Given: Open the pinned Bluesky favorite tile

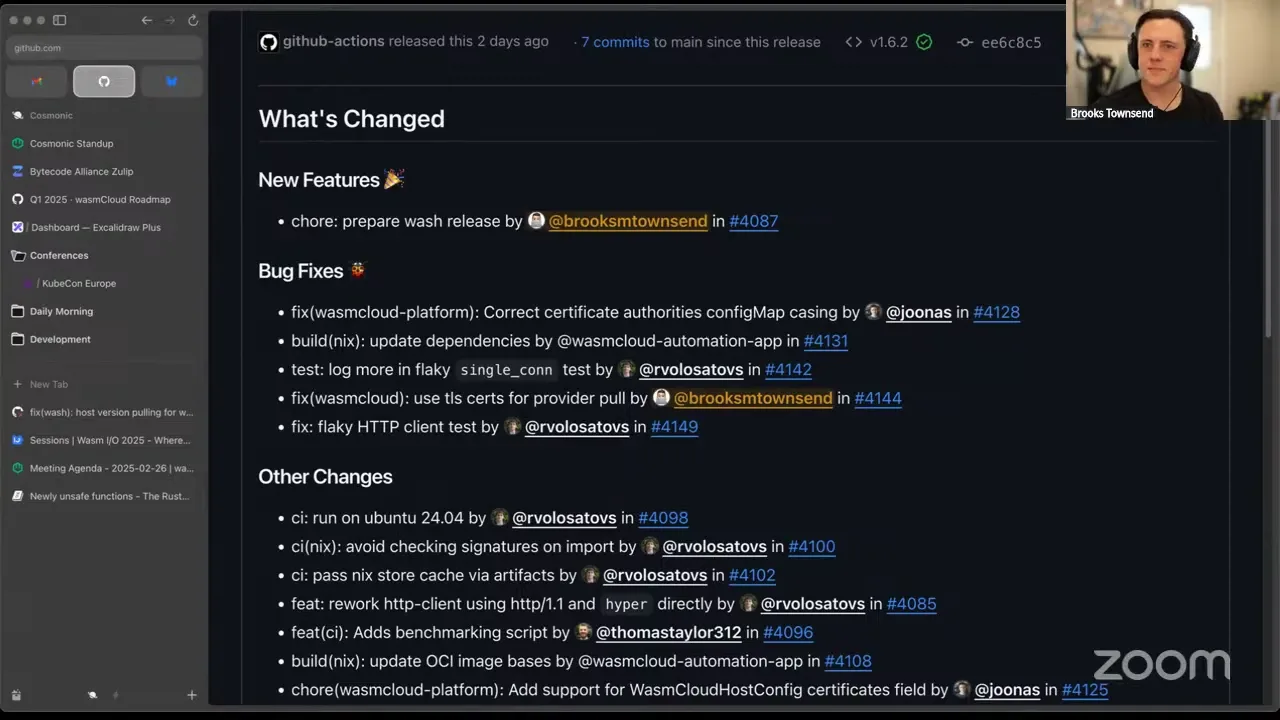Looking at the screenshot, I should click(x=171, y=81).
